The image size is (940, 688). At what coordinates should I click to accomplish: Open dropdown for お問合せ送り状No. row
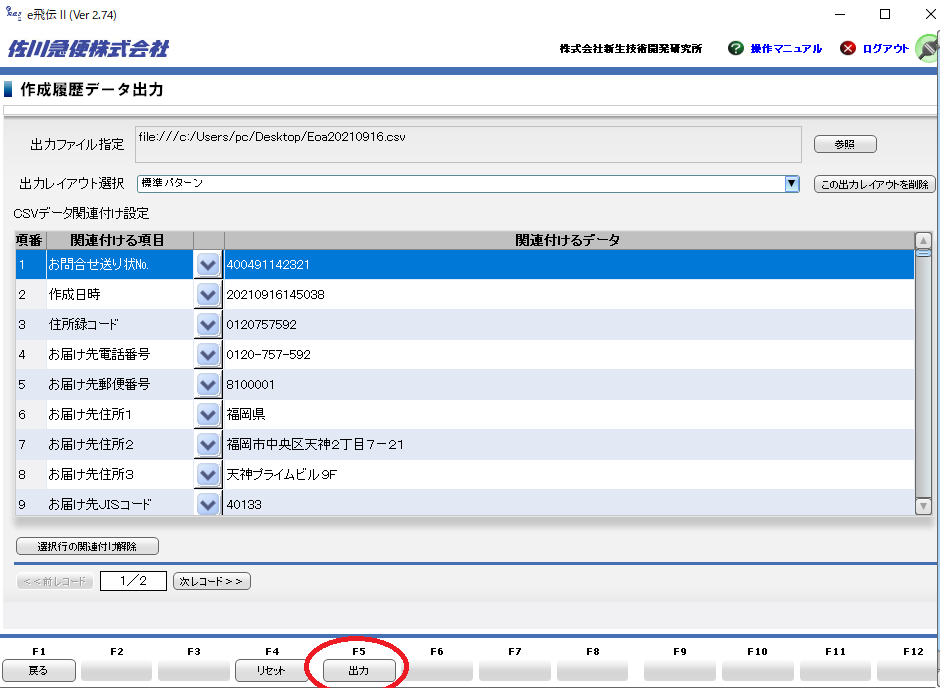click(208, 265)
